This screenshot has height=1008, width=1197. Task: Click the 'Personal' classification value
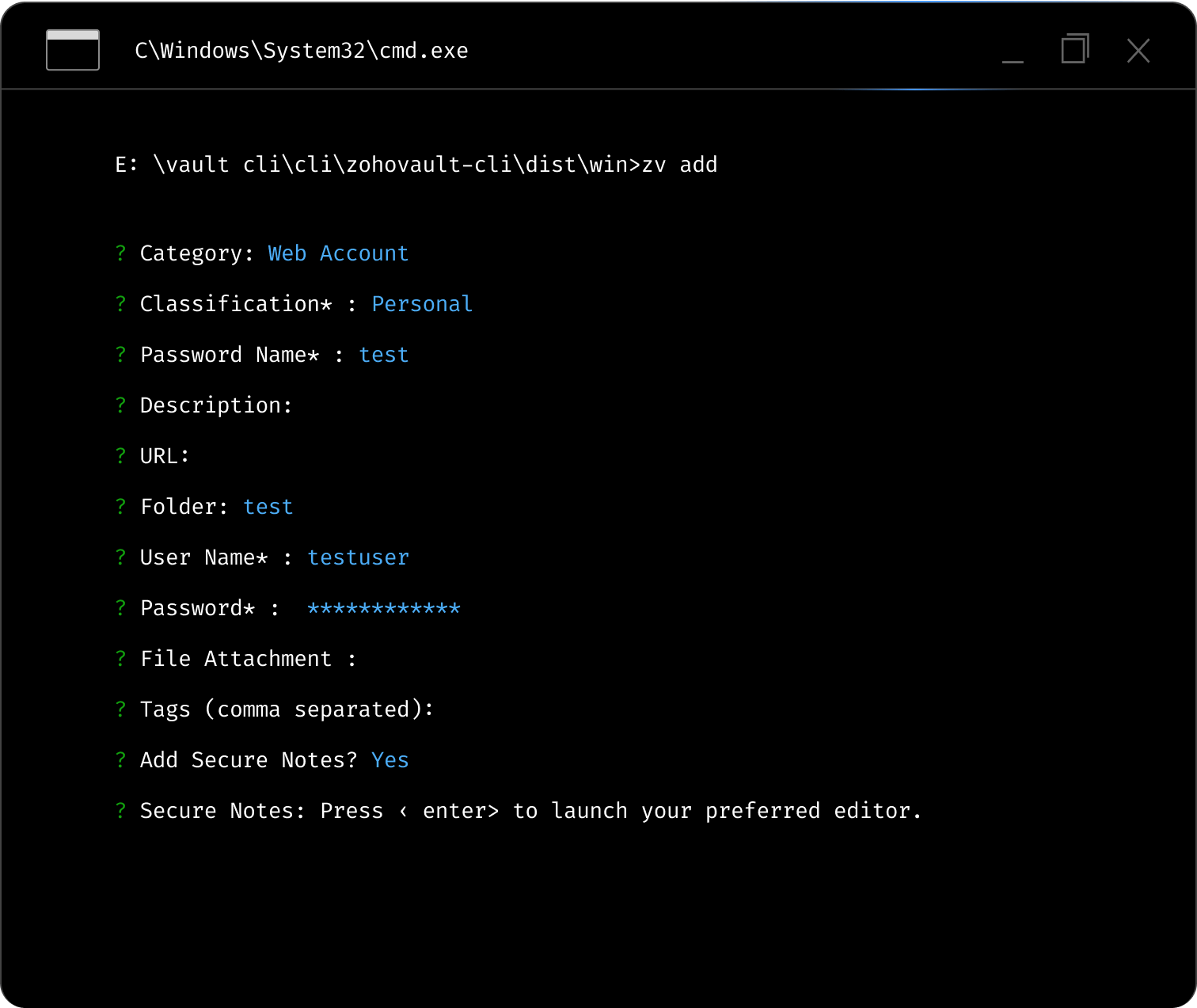tap(422, 304)
